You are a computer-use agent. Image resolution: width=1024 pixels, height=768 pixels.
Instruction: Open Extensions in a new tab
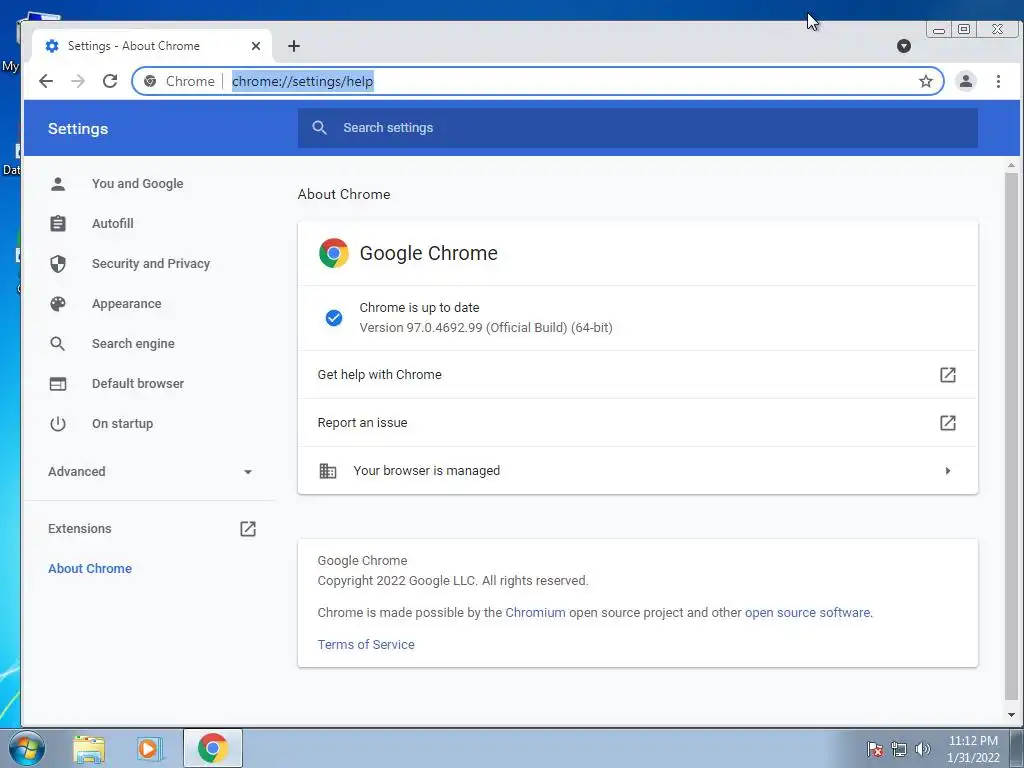tap(79, 528)
